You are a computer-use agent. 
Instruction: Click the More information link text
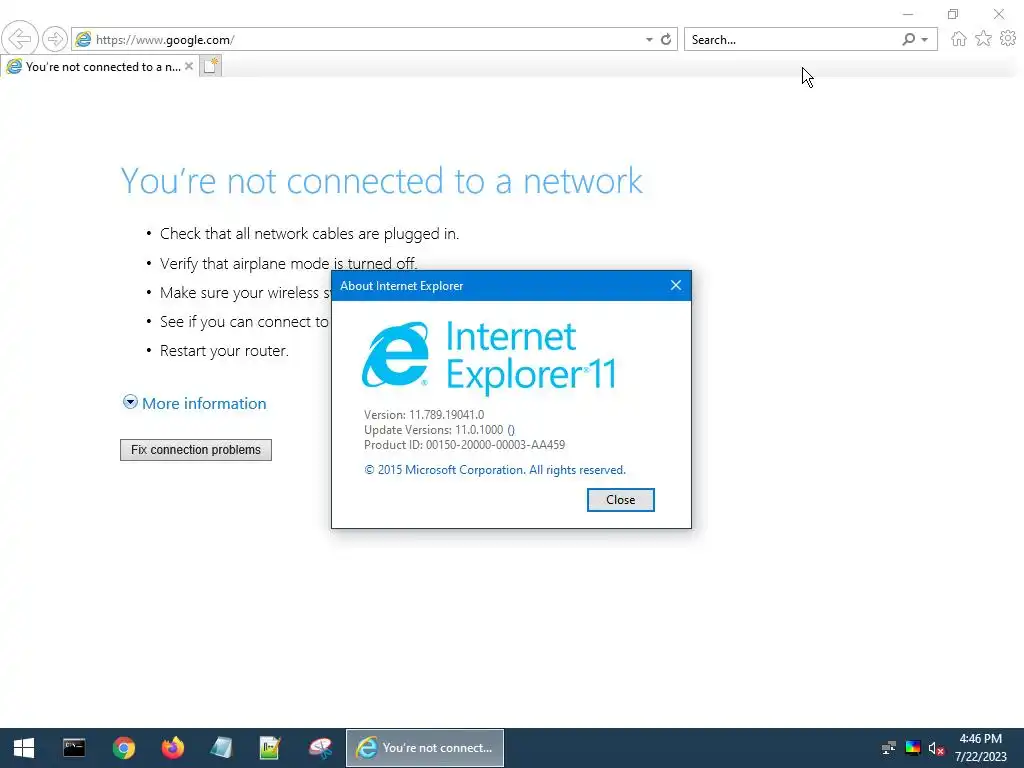[x=204, y=404]
